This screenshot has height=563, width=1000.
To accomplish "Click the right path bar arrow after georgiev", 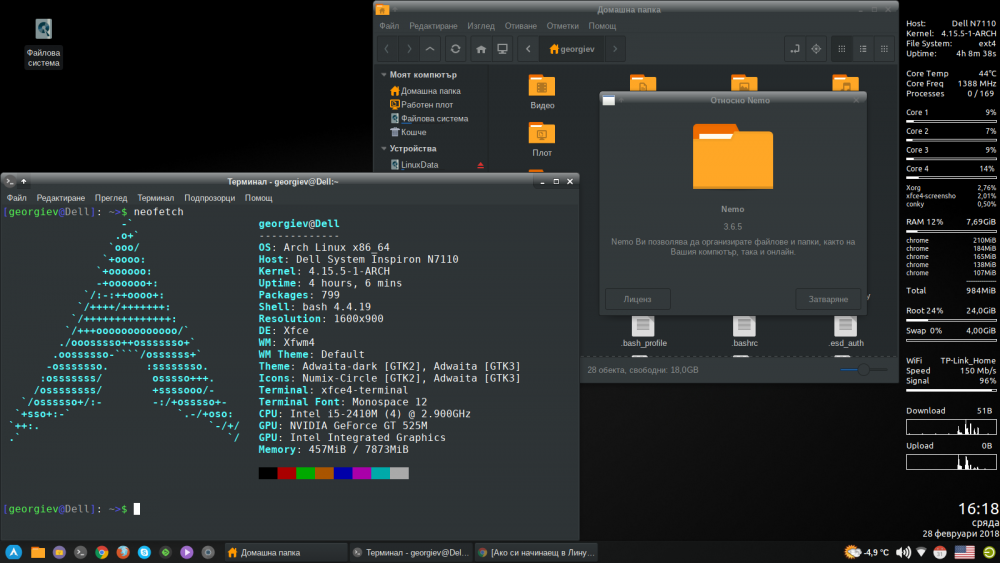I will 615,49.
